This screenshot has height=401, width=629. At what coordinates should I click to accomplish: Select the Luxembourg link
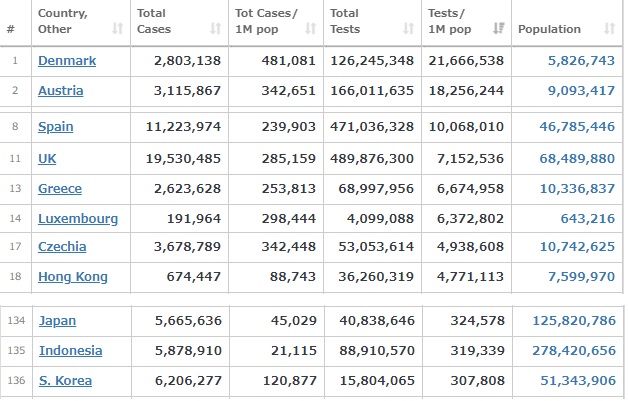[x=78, y=218]
